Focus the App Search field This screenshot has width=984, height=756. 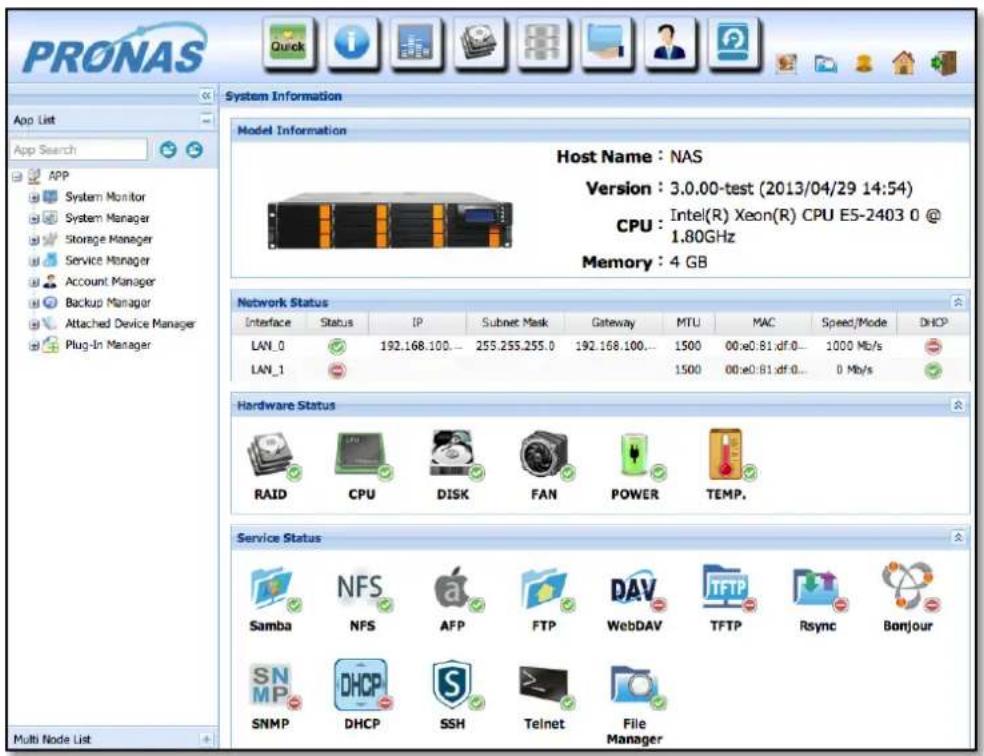click(79, 149)
